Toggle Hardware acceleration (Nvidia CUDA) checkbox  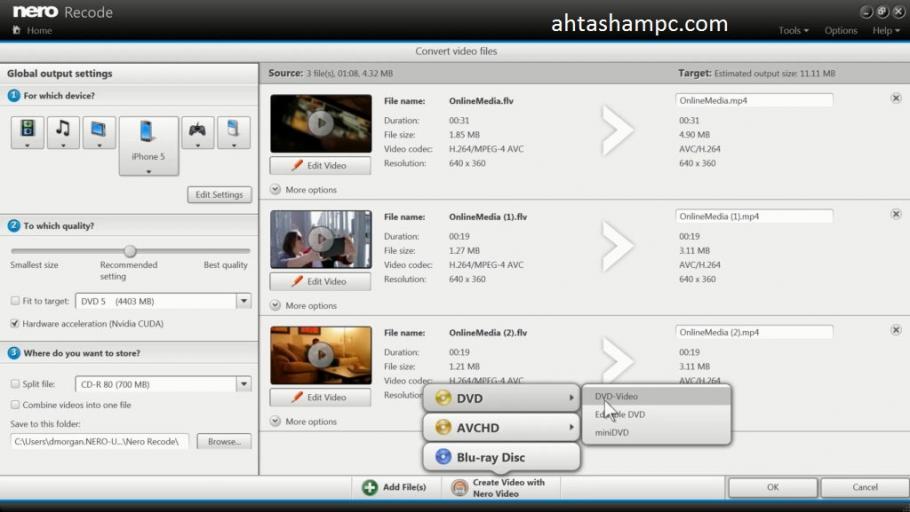click(x=15, y=323)
